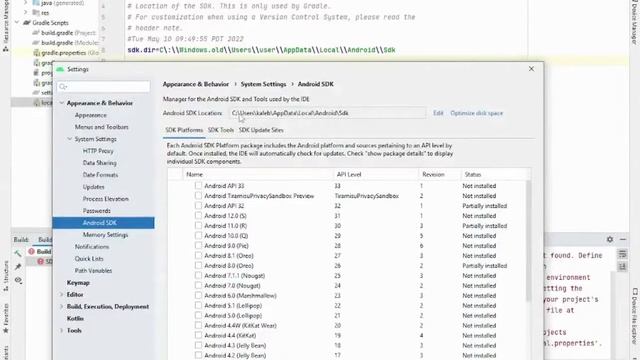640x360 pixels.
Task: Open Appearance settings page
Action: tap(91, 115)
